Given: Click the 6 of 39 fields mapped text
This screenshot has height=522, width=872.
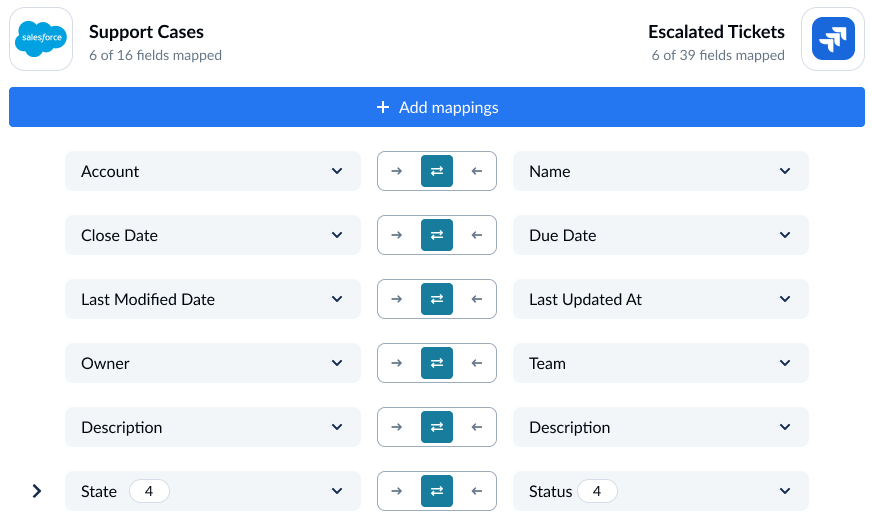Looking at the screenshot, I should [x=718, y=55].
